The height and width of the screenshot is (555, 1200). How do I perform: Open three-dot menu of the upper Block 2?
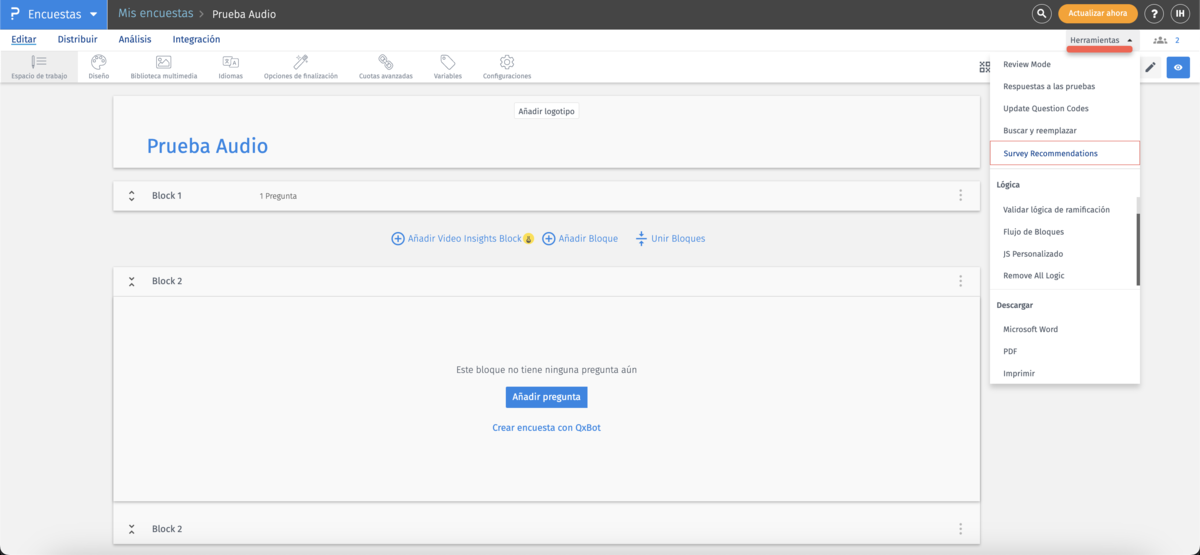click(960, 281)
